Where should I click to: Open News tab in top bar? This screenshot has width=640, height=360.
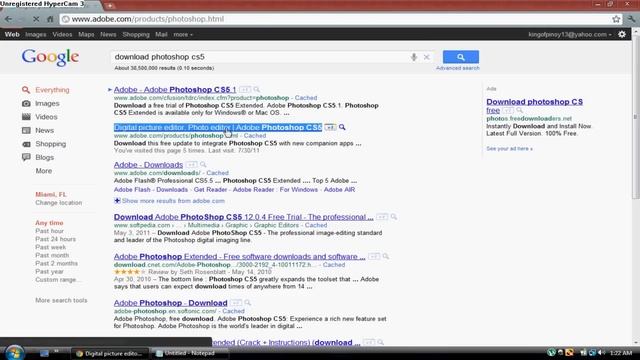tap(108, 34)
